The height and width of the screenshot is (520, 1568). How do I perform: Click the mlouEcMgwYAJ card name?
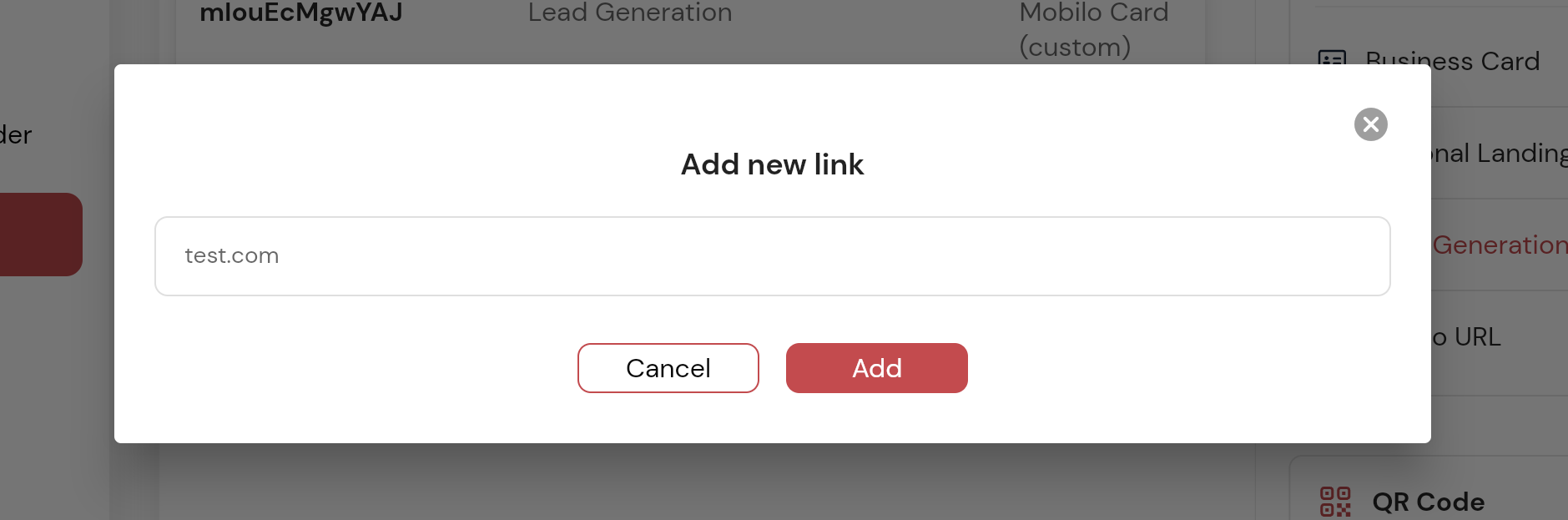coord(301,13)
